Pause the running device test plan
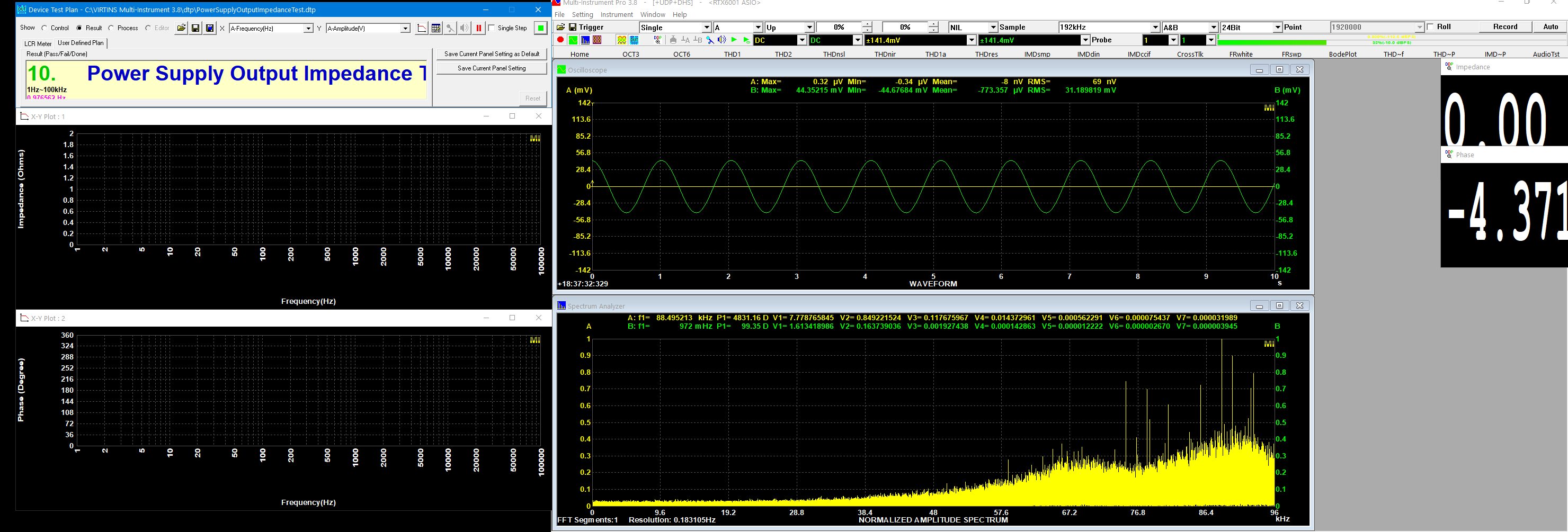The width and height of the screenshot is (1568, 532). (478, 28)
